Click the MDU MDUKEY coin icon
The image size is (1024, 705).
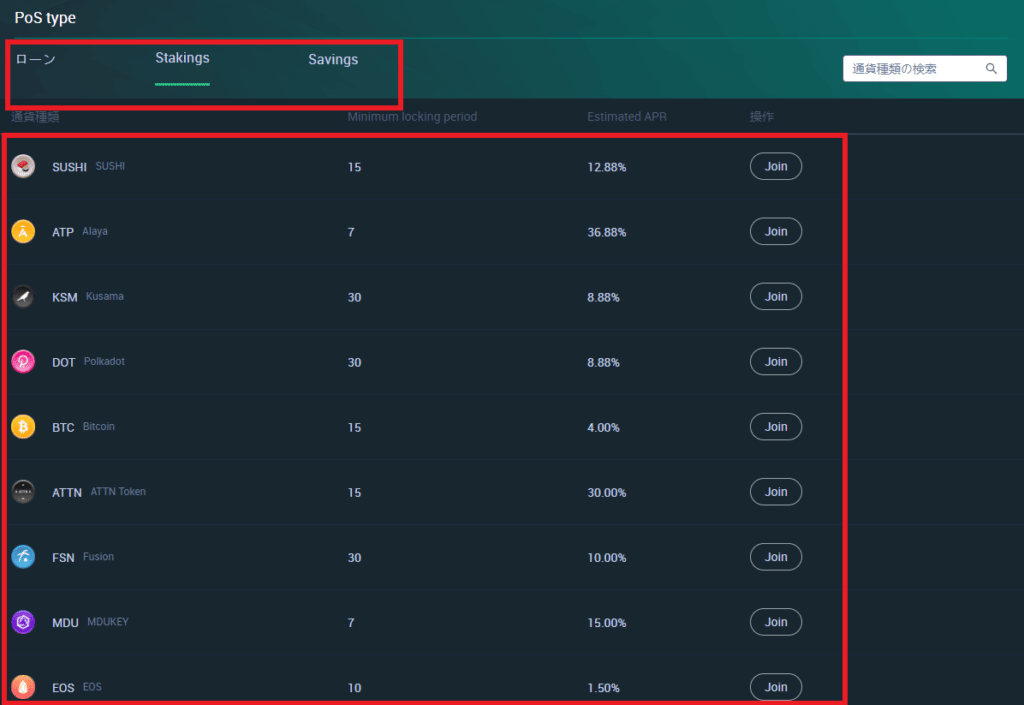[x=23, y=622]
